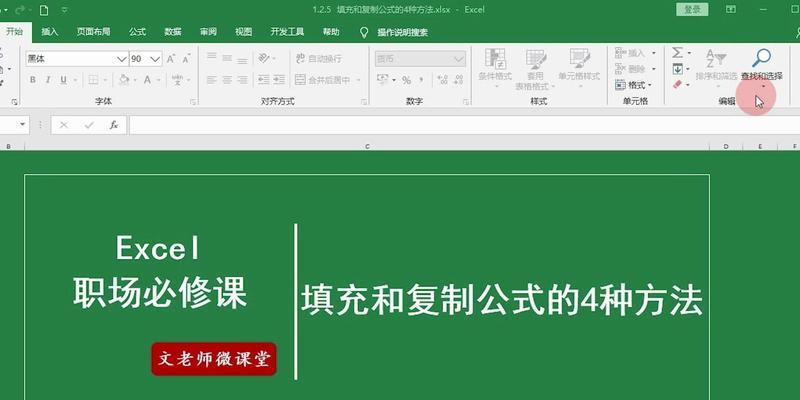This screenshot has height=400, width=800.
Task: Click the borders icon
Action: point(93,80)
